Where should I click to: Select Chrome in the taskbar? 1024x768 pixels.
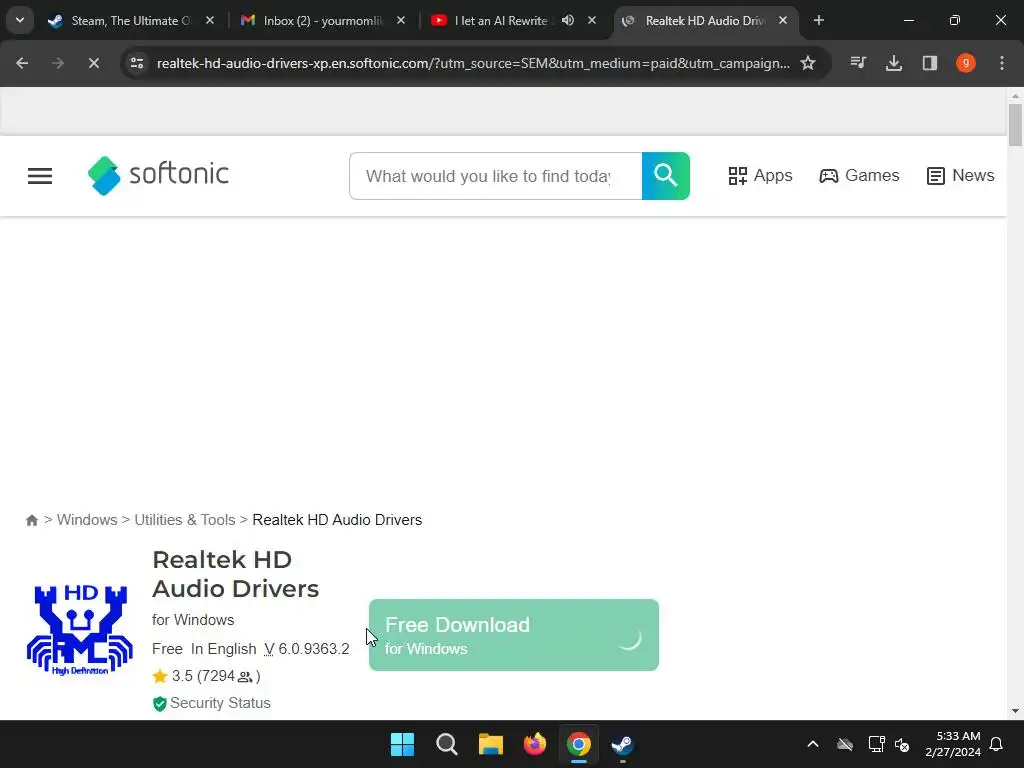[x=579, y=744]
